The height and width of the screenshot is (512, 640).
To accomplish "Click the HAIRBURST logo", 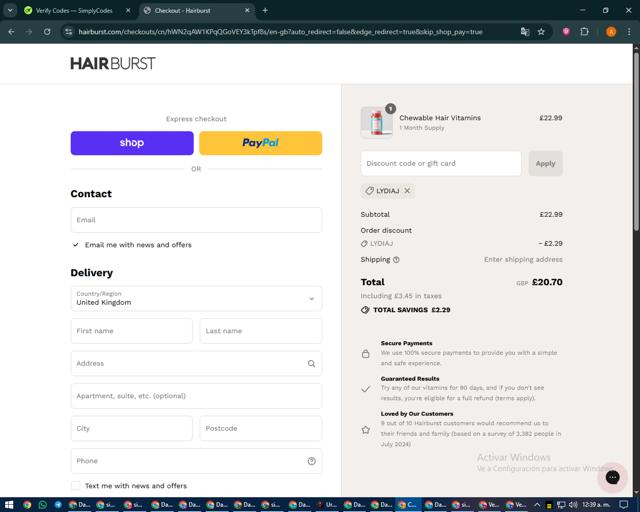I will (113, 64).
